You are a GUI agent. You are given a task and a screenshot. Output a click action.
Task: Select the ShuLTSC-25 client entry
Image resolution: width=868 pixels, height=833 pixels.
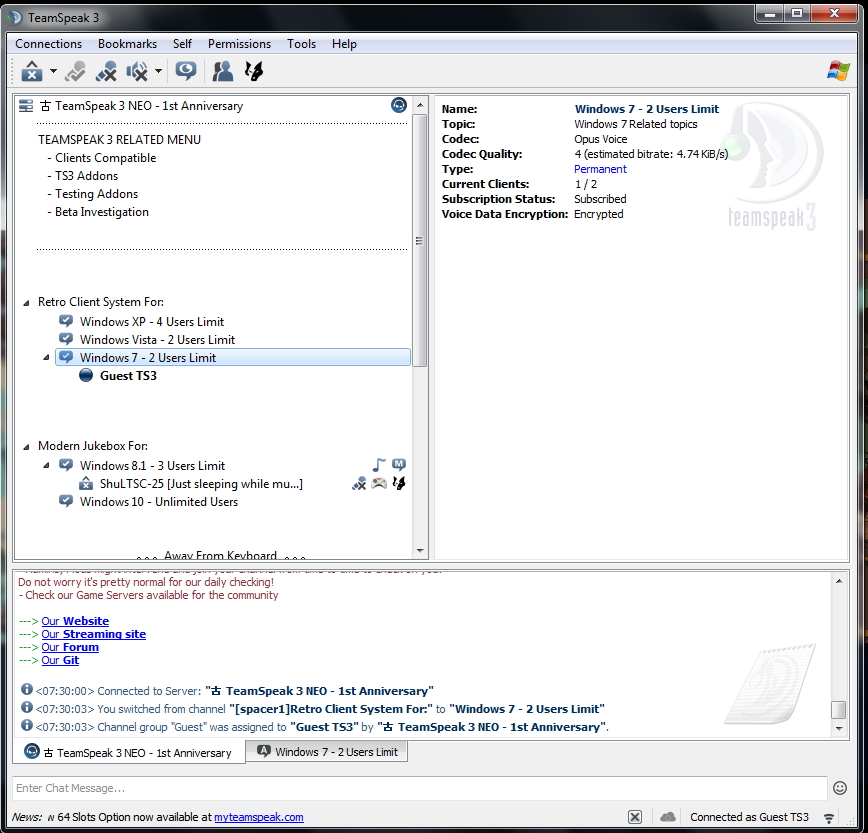[201, 484]
